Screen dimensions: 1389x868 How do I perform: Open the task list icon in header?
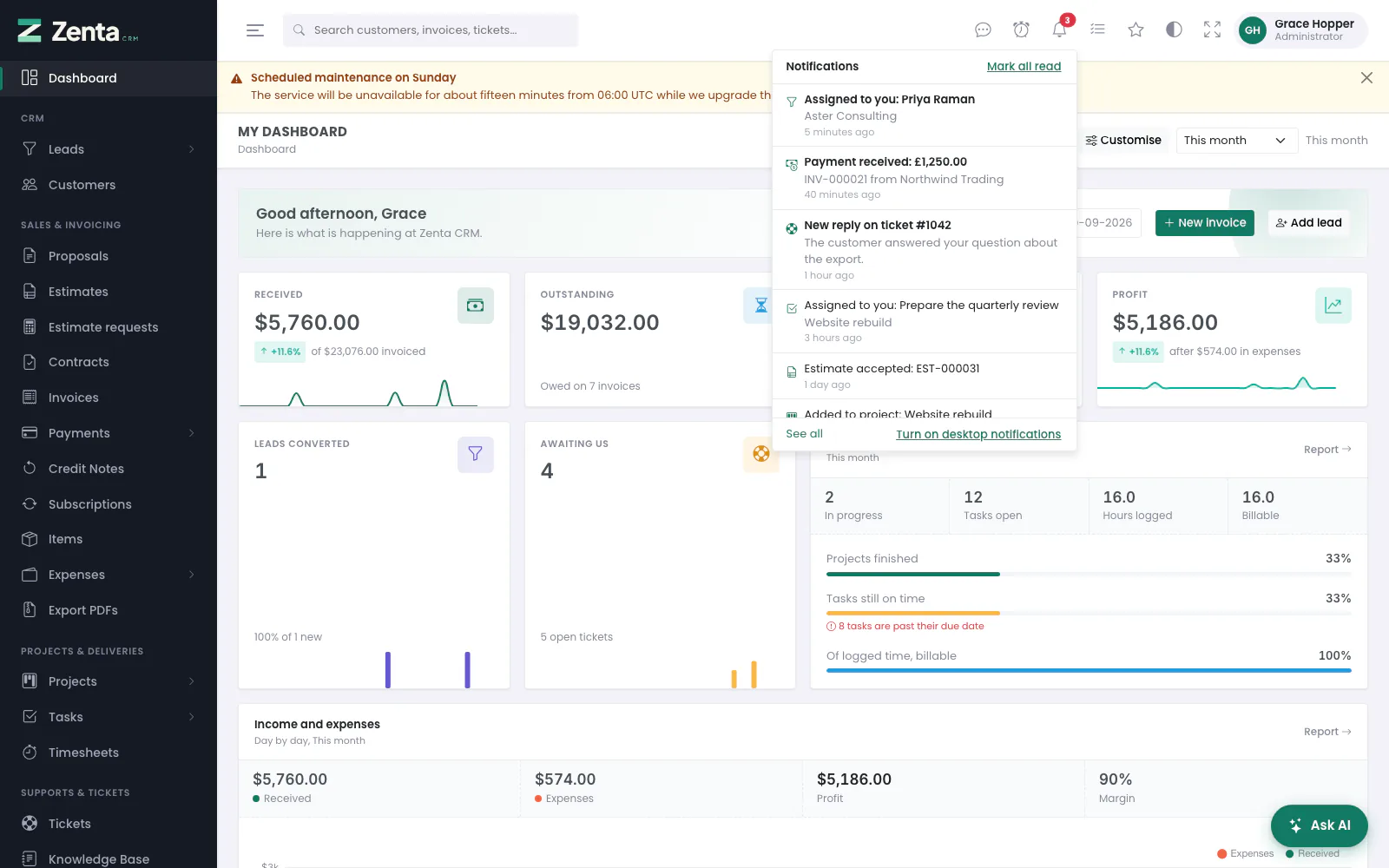1097,30
